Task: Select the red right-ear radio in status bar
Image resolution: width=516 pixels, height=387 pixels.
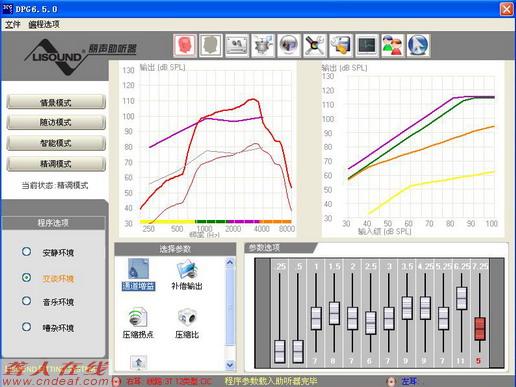Action: pyautogui.click(x=116, y=381)
